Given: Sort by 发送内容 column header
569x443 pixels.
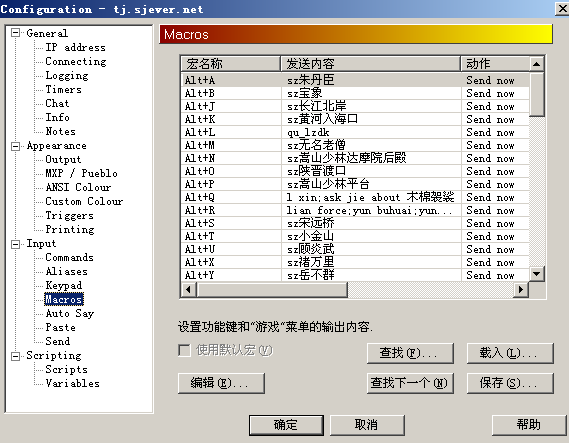Looking at the screenshot, I should coord(371,64).
